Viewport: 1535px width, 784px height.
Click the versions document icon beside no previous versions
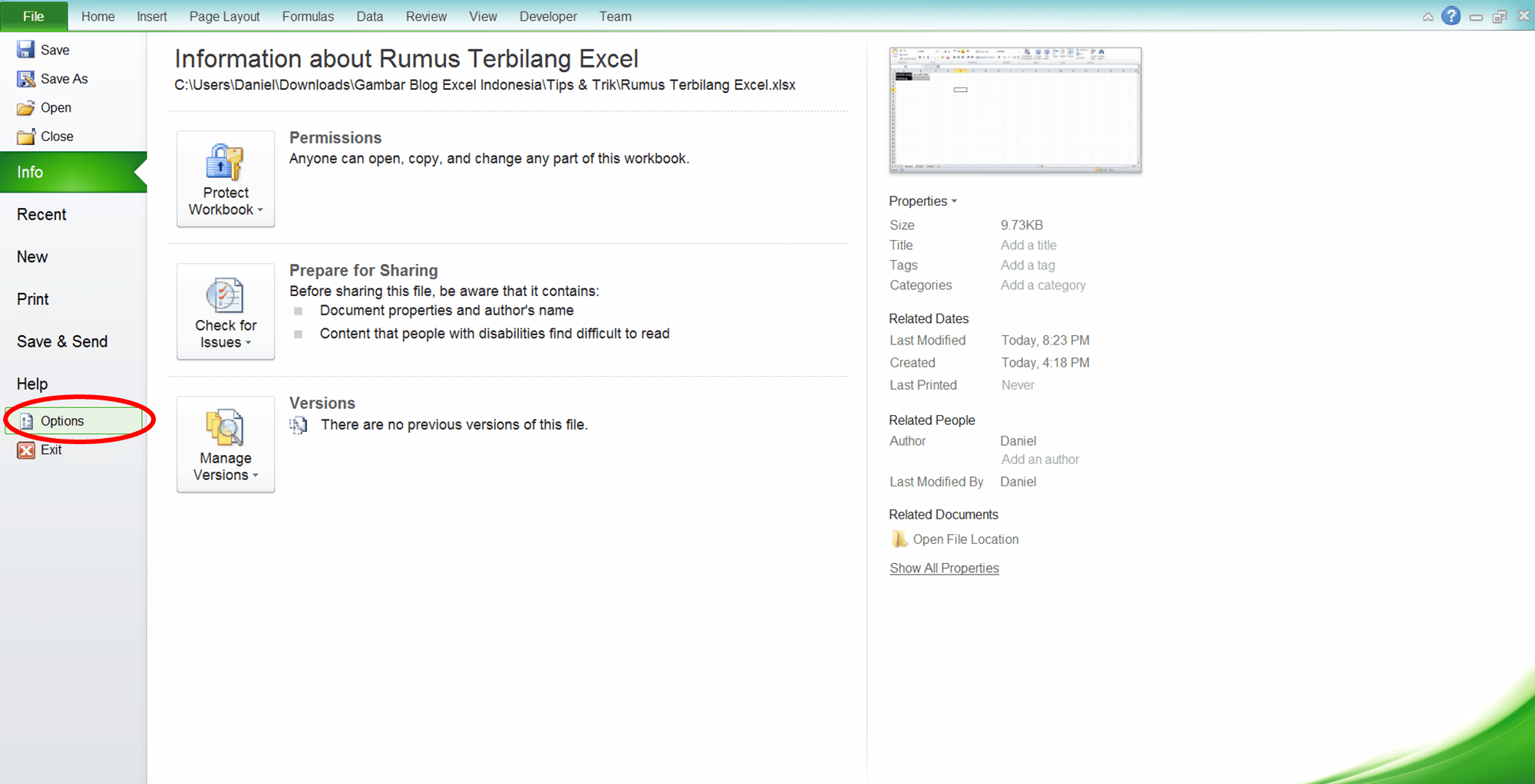[299, 425]
